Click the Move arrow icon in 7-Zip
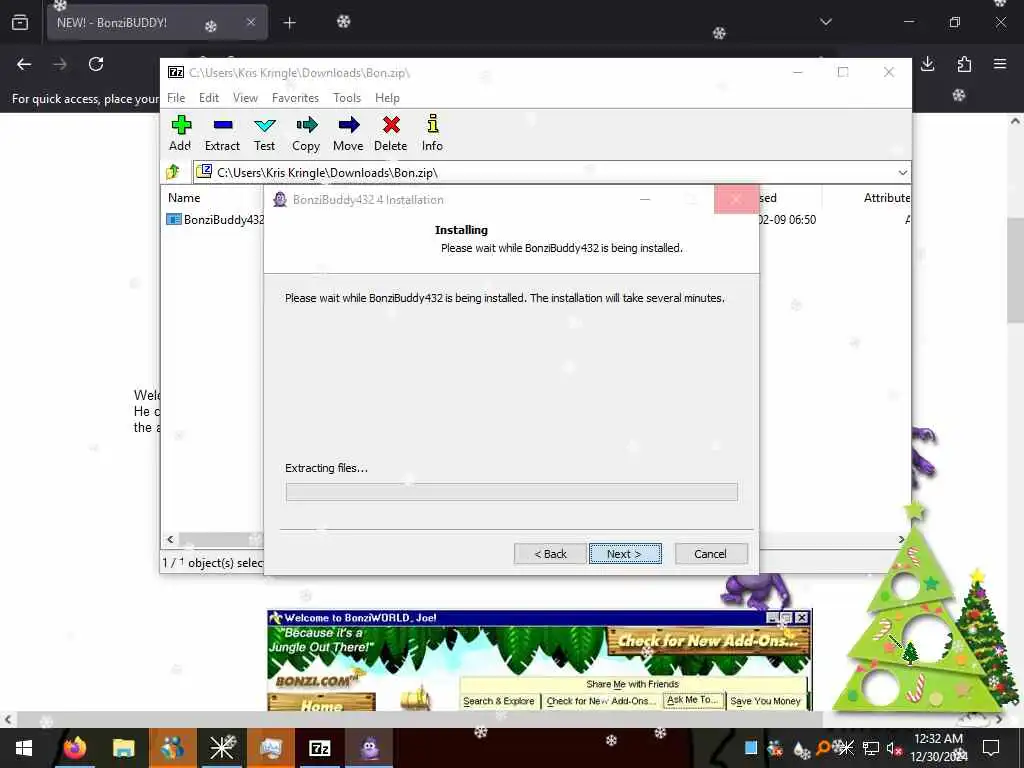The height and width of the screenshot is (768, 1024). pyautogui.click(x=348, y=134)
